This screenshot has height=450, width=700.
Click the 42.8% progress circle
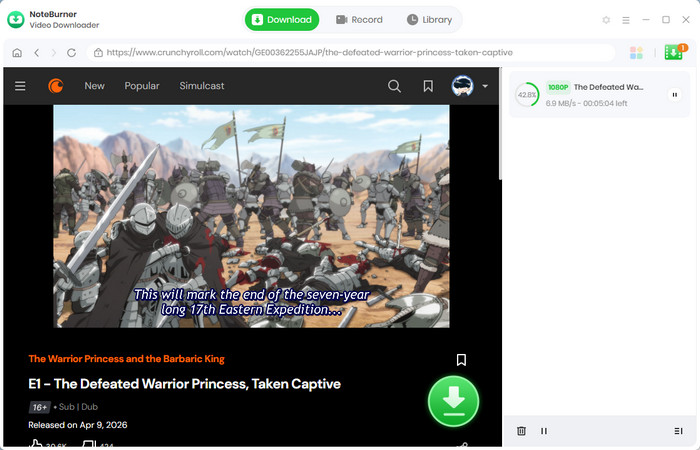click(527, 95)
